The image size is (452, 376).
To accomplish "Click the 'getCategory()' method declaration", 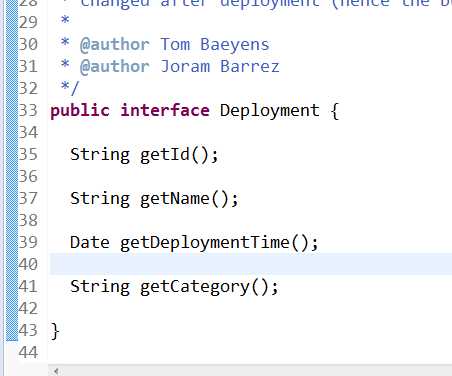I will point(209,287).
